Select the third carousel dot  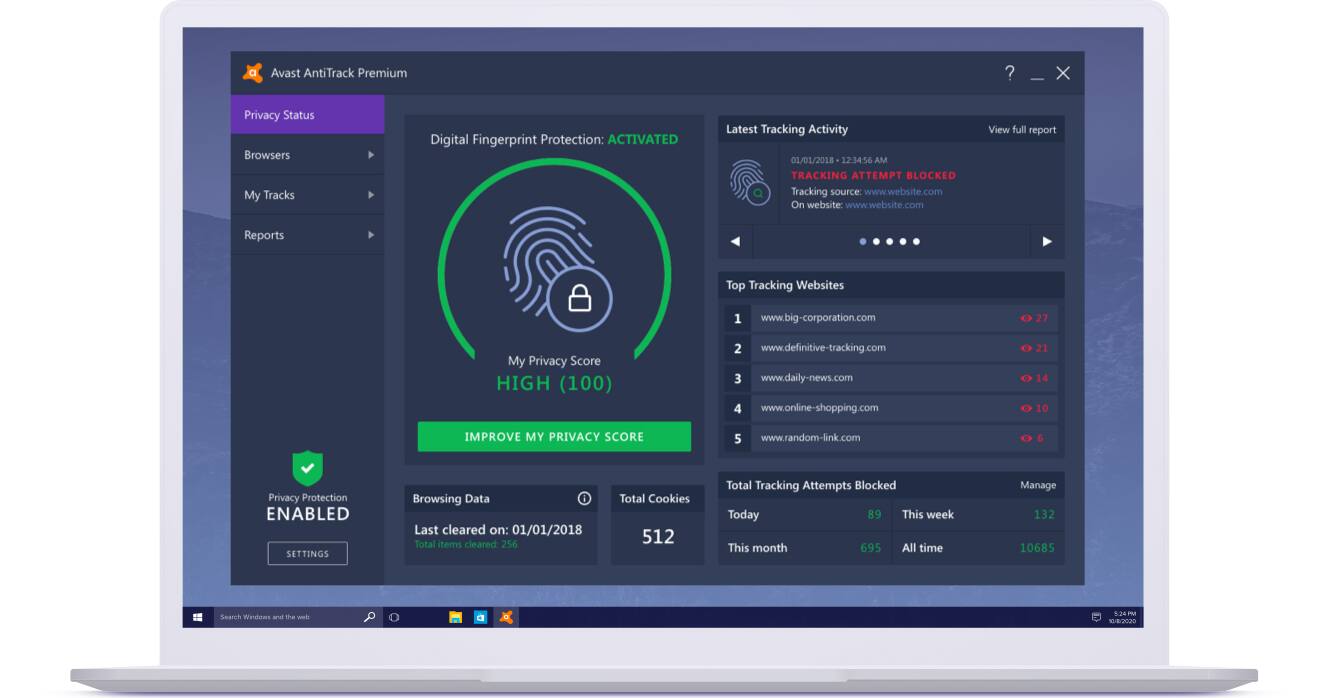(x=889, y=241)
